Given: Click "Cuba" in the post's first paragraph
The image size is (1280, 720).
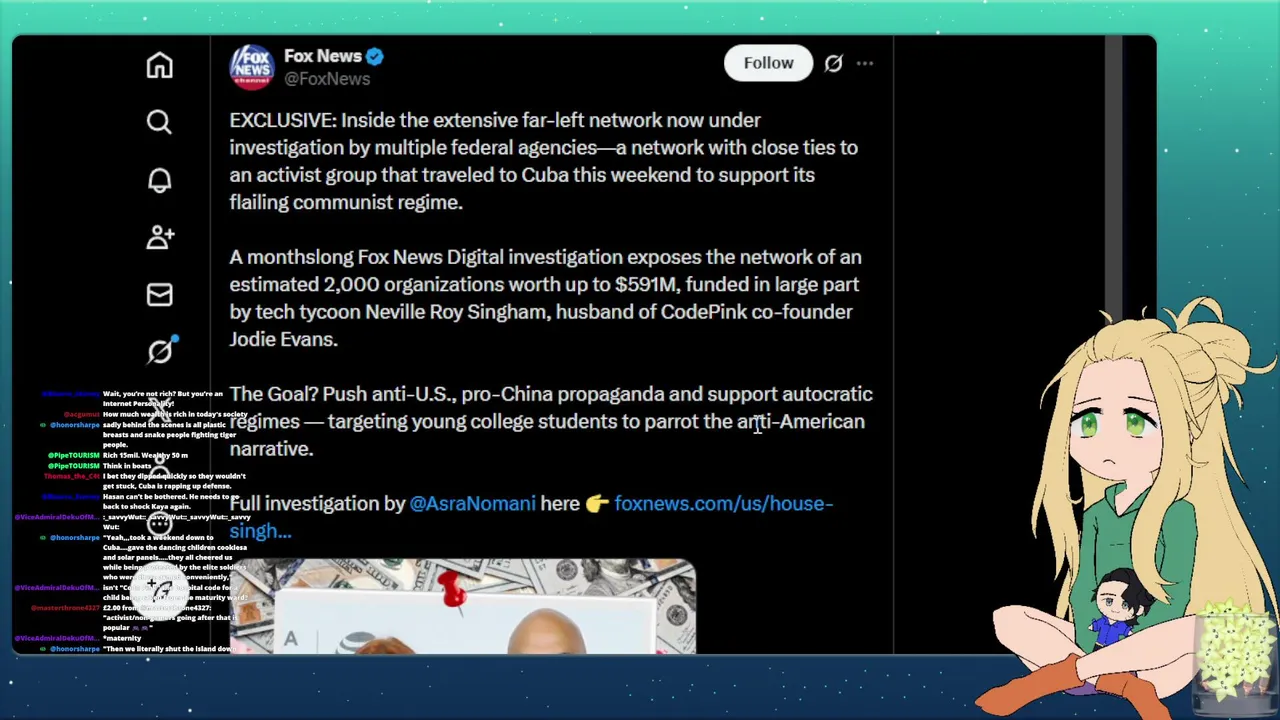Looking at the screenshot, I should pos(545,175).
